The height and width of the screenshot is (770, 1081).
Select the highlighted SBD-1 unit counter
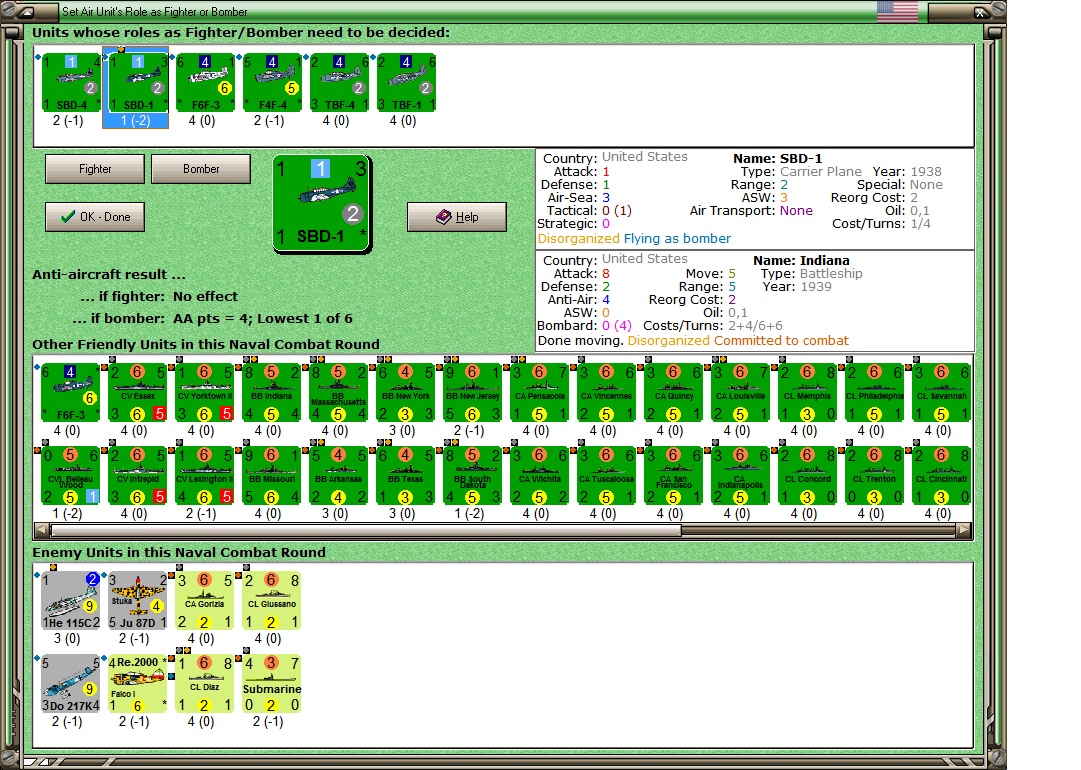pyautogui.click(x=138, y=83)
